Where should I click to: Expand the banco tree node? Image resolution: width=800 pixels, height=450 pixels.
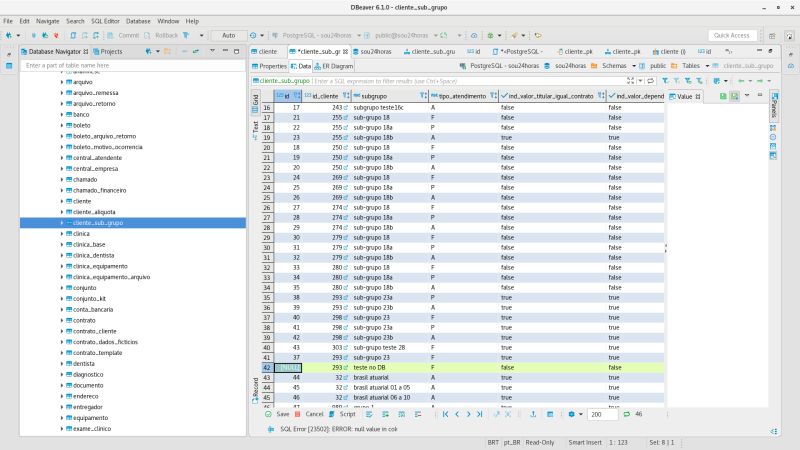tap(62, 114)
